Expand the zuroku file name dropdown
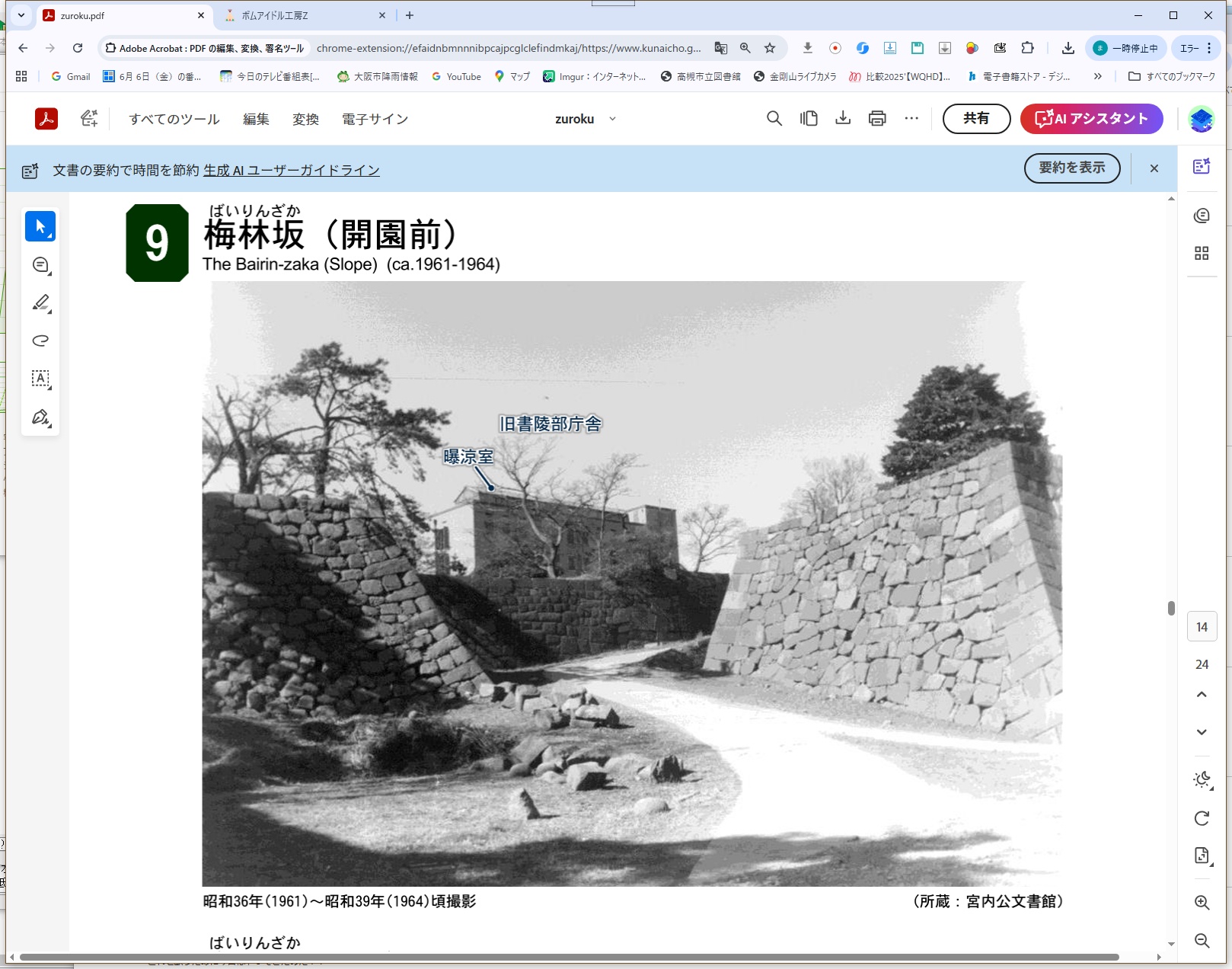The height and width of the screenshot is (969, 1232). click(x=612, y=119)
